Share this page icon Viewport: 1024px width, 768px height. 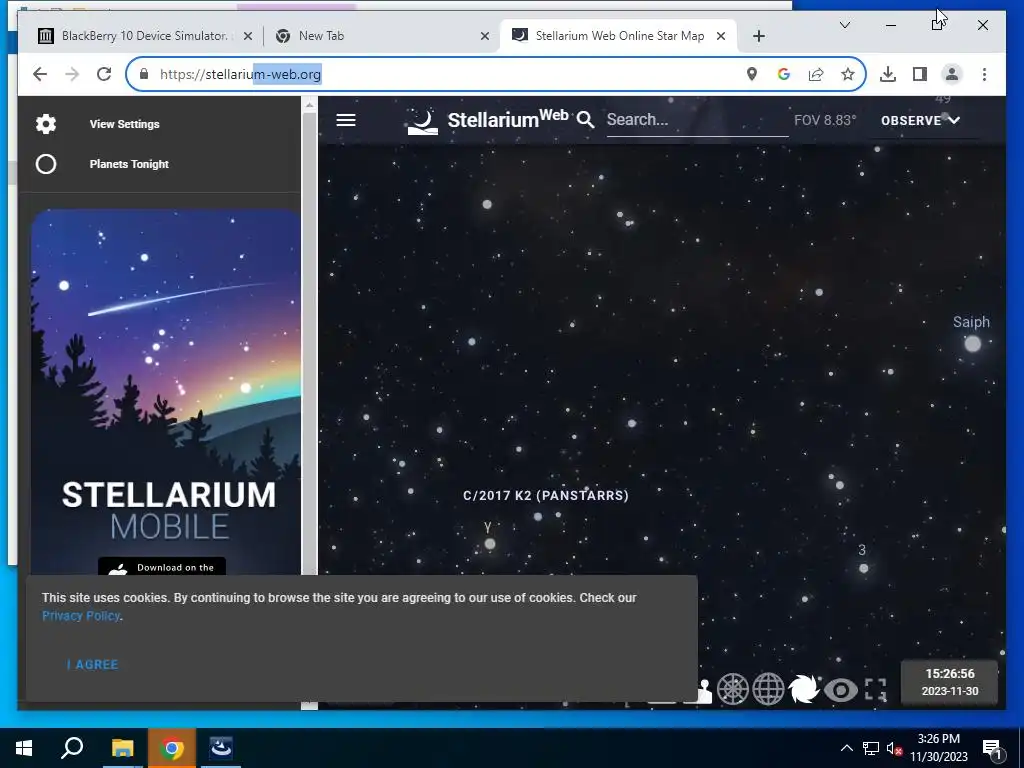[816, 74]
